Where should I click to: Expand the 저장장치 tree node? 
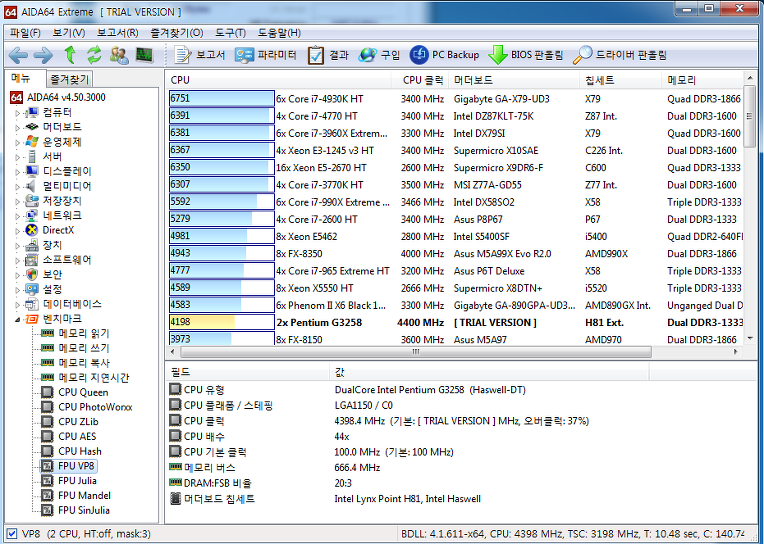(x=17, y=201)
